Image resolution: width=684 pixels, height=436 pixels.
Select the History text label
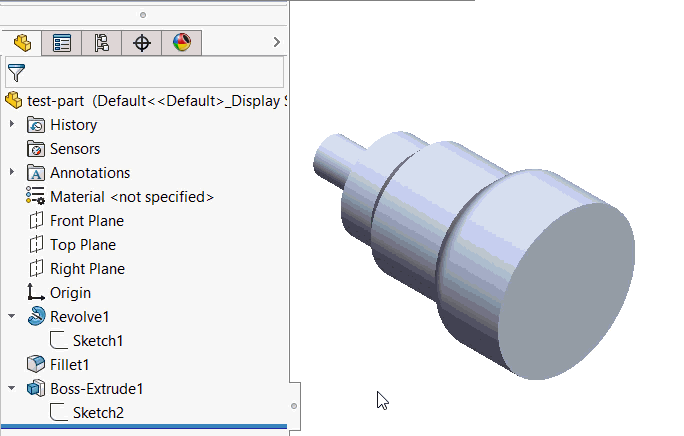pyautogui.click(x=74, y=125)
